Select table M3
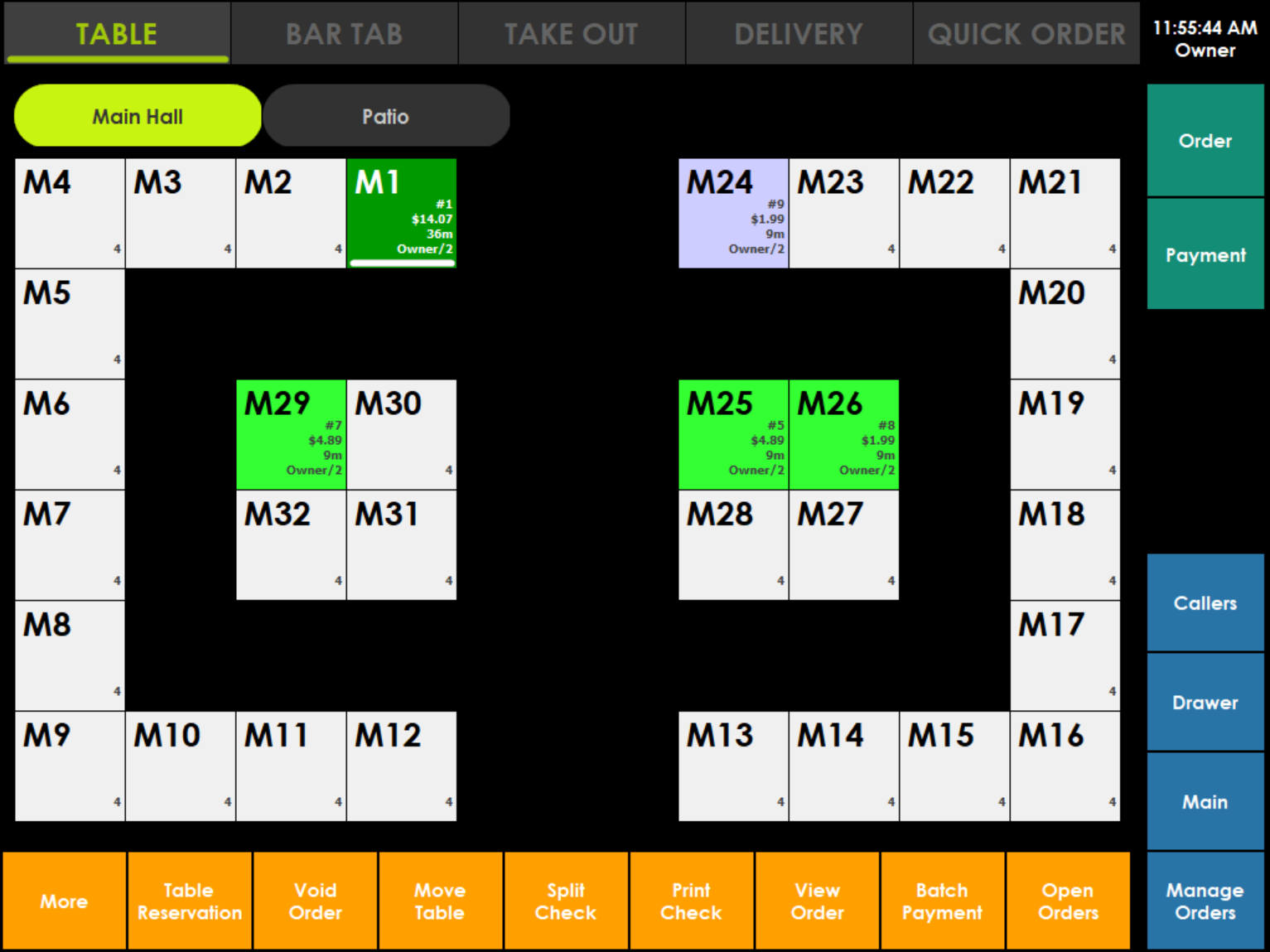This screenshot has height=952, width=1270. [x=181, y=213]
